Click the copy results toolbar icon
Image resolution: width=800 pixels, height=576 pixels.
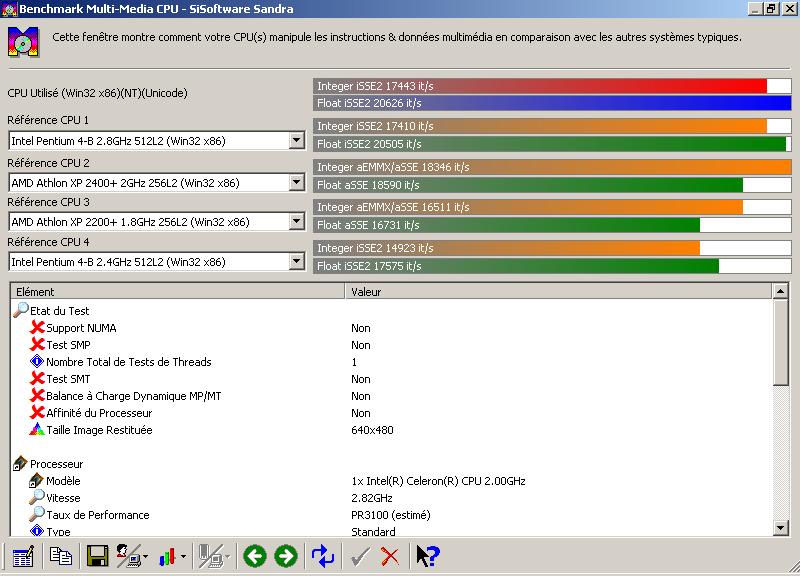click(61, 556)
